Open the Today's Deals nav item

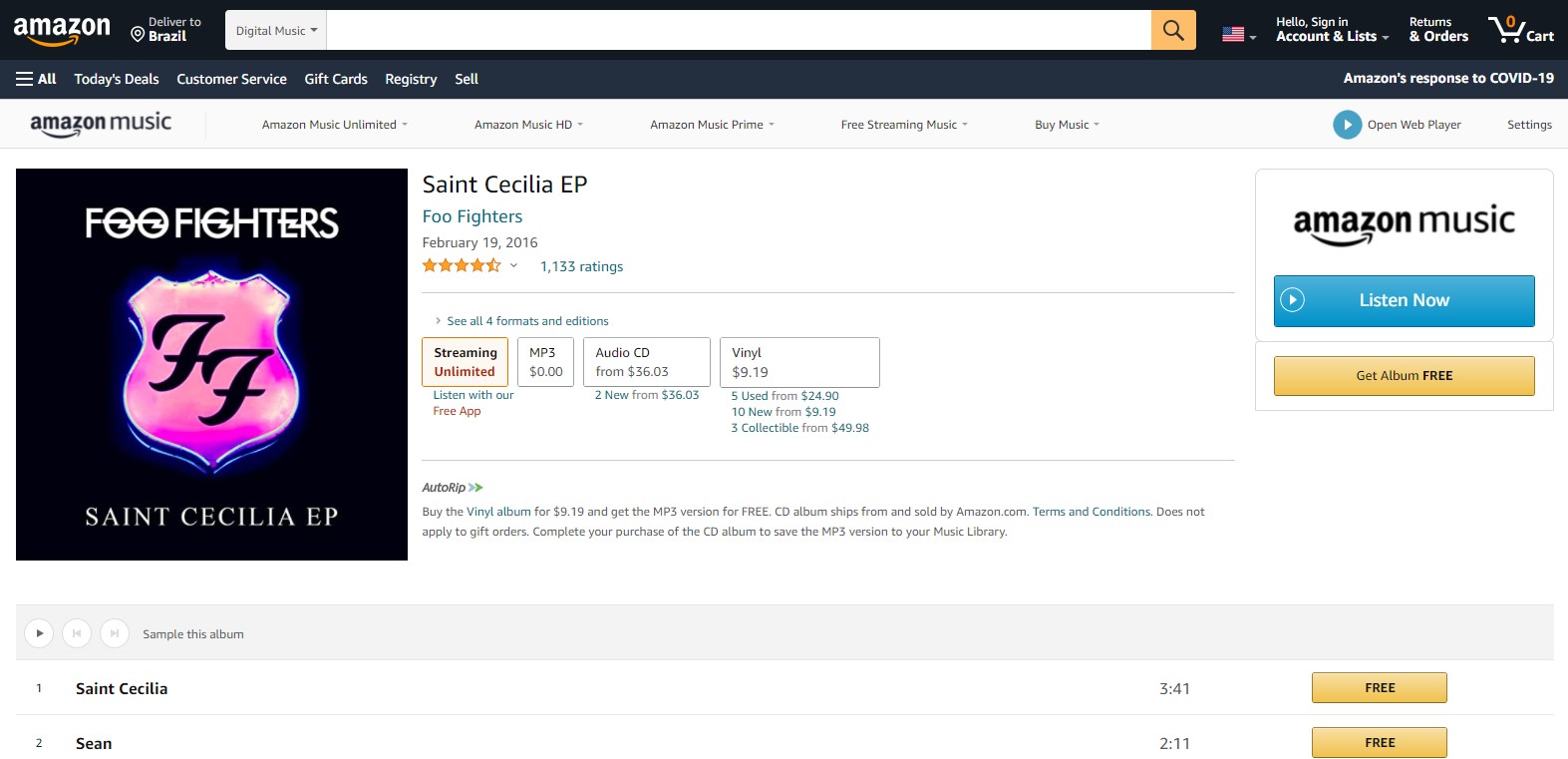point(117,79)
